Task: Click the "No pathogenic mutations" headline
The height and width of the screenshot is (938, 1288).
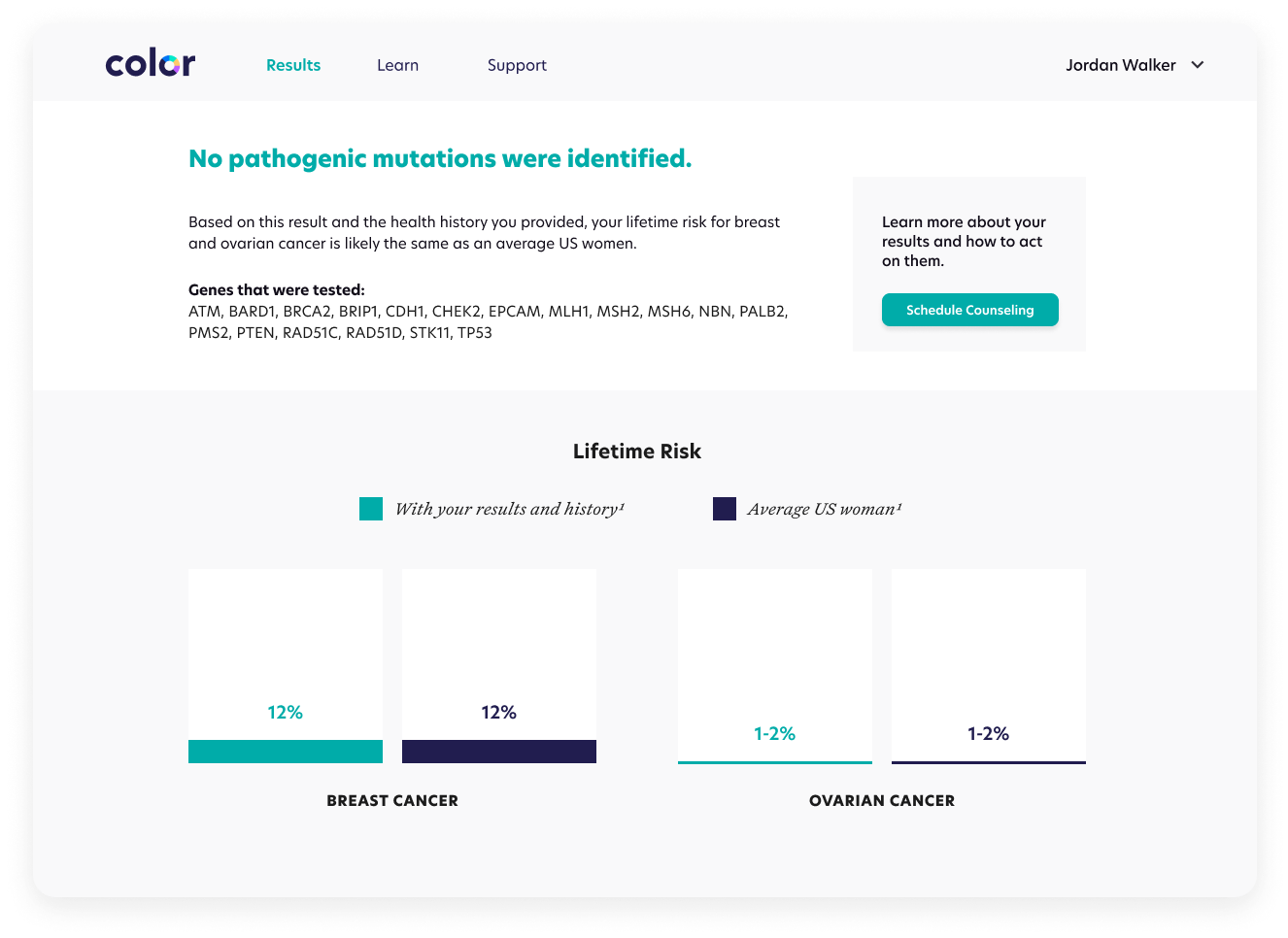Action: (x=440, y=158)
